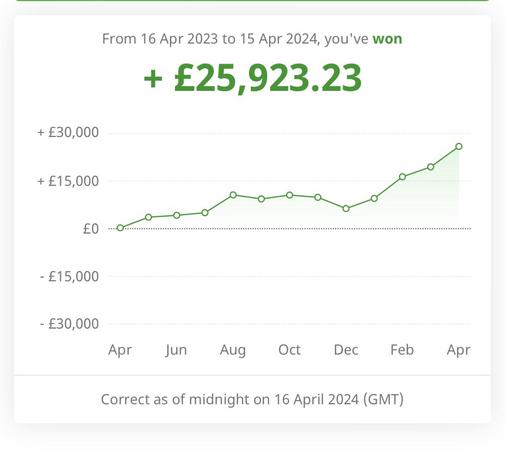The image size is (505, 450).
Task: Select the December low data point
Action: (346, 209)
